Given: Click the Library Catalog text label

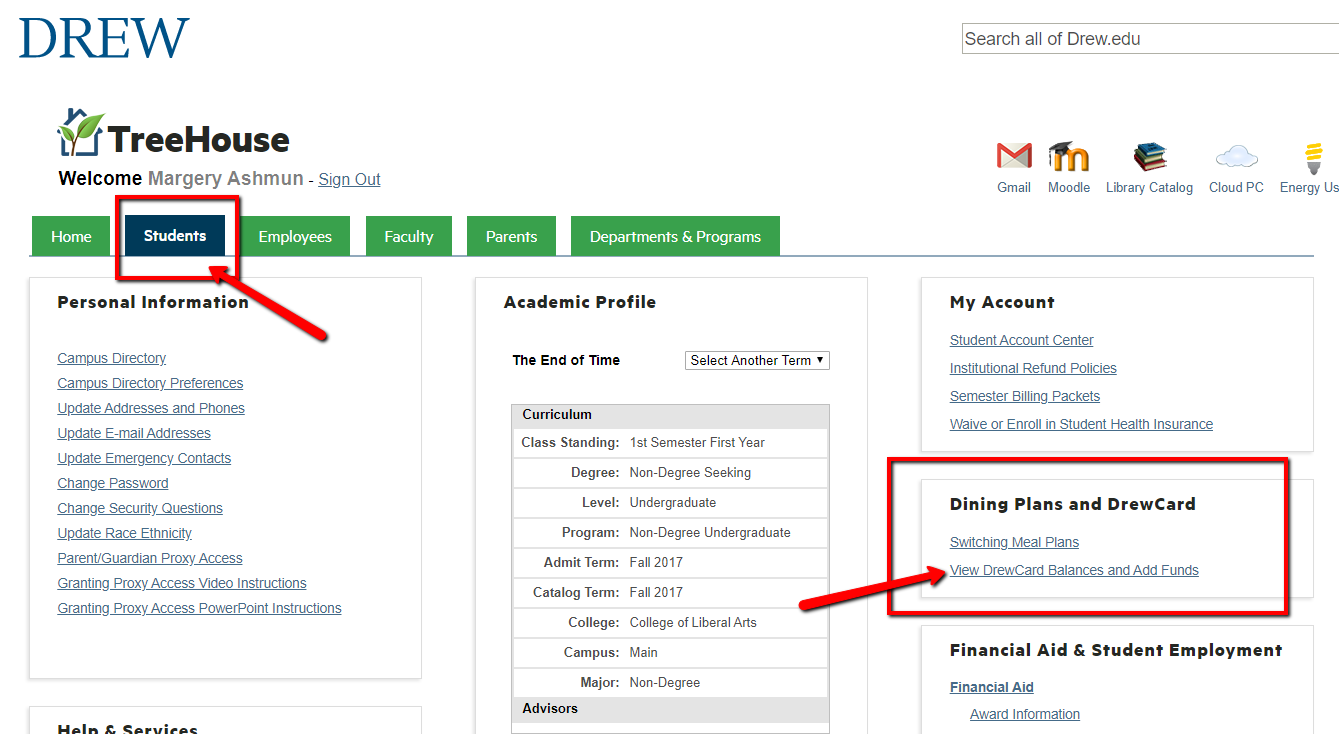Looking at the screenshot, I should pos(1149,187).
